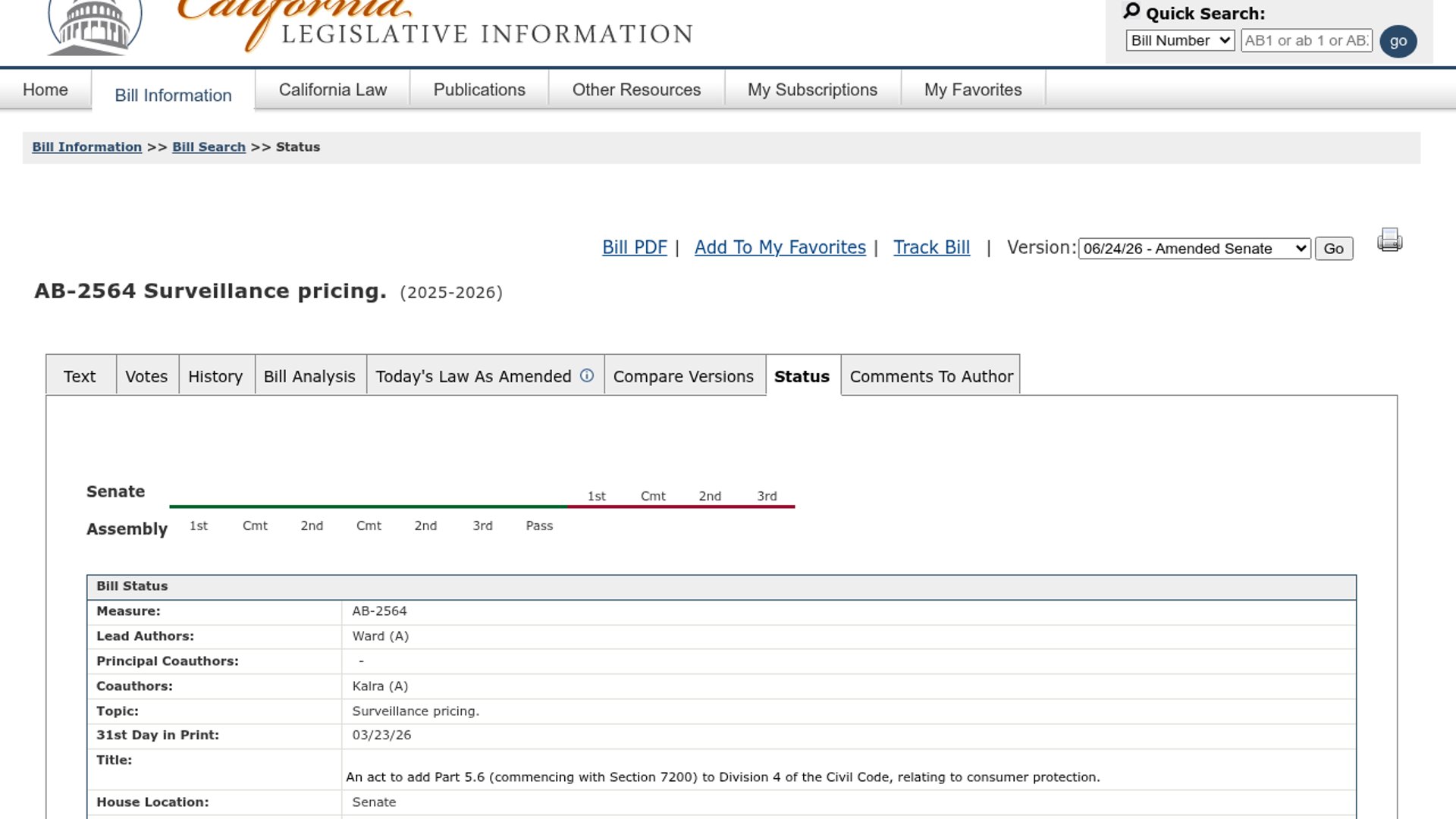Click the Assembly '1st' stage label

pos(198,526)
